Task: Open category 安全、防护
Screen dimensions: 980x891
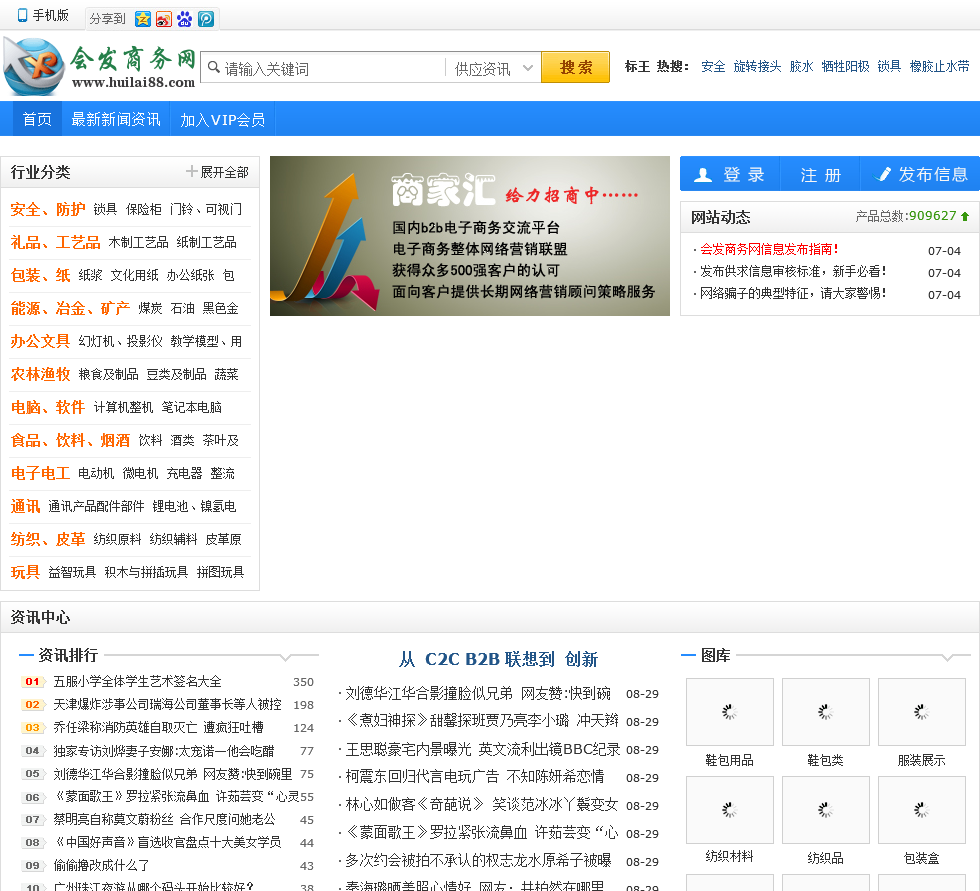Action: tap(48, 209)
